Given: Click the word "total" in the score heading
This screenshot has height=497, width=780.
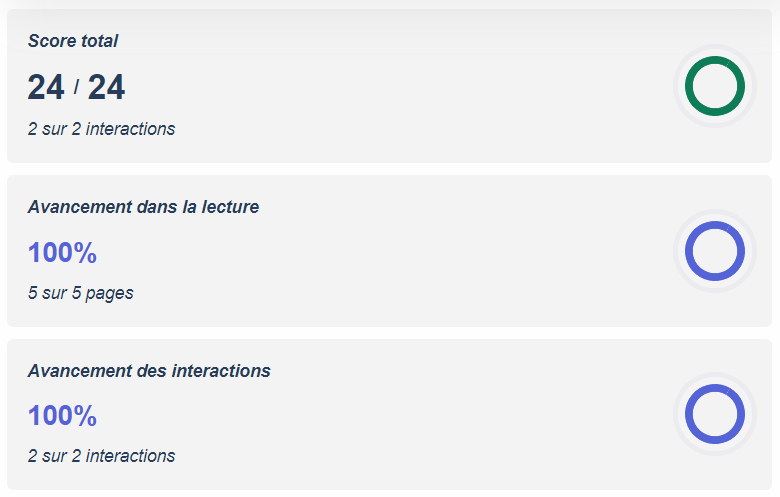Looking at the screenshot, I should point(99,41).
